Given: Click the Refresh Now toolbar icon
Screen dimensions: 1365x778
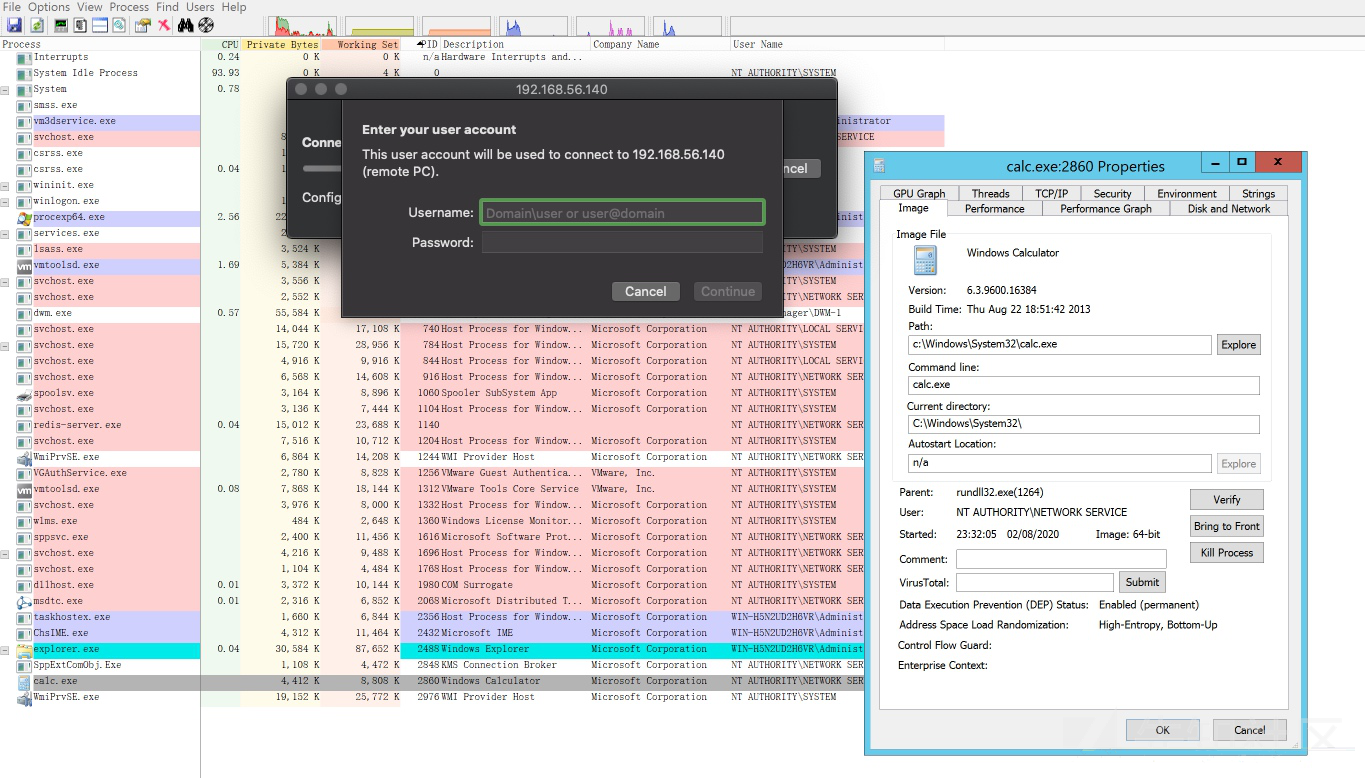Looking at the screenshot, I should click(37, 24).
